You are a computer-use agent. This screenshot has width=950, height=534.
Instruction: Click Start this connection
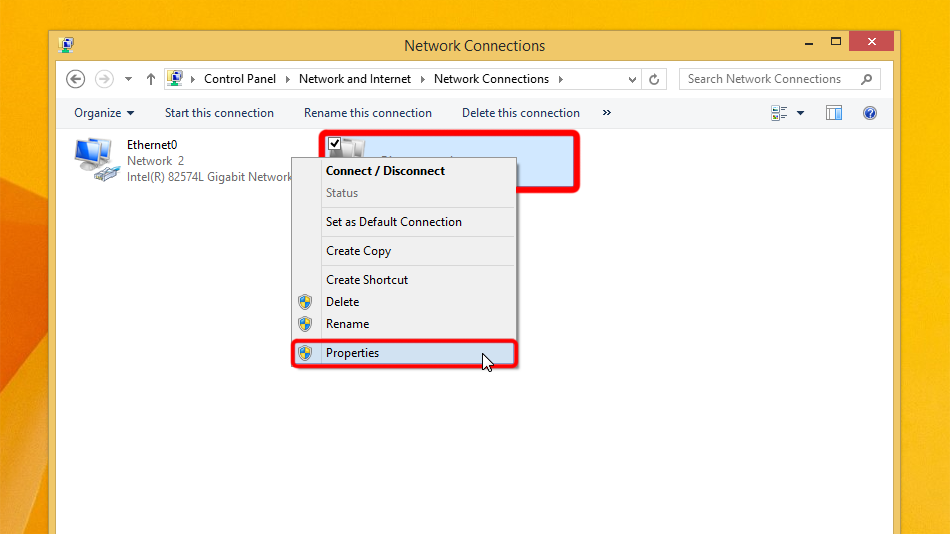click(x=219, y=113)
